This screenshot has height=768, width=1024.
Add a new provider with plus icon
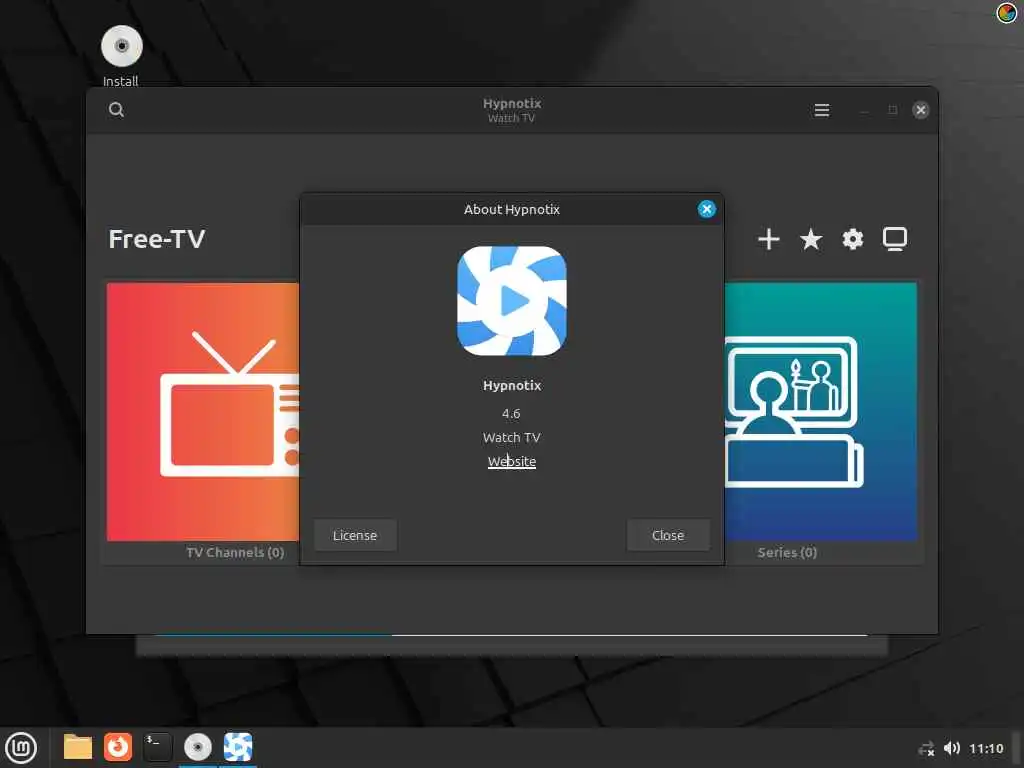[769, 239]
